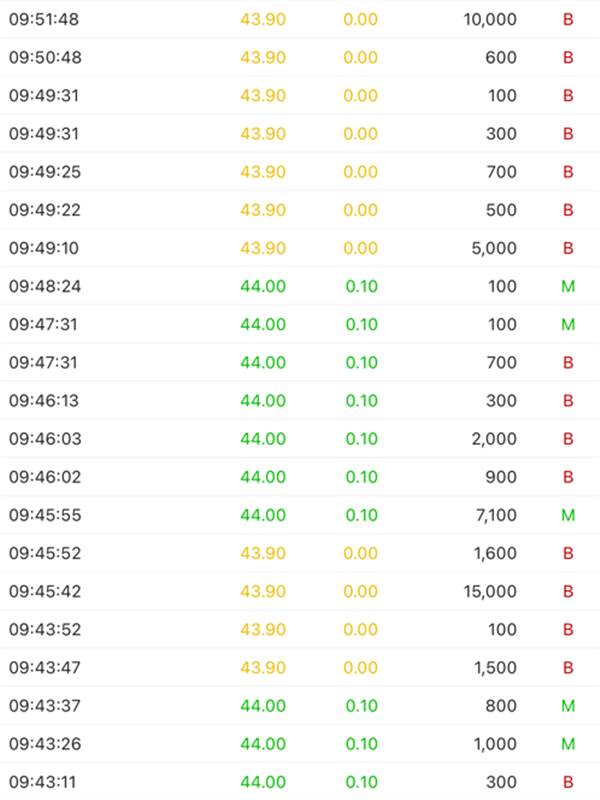Click the B marker at 09:50:48

pos(568,58)
